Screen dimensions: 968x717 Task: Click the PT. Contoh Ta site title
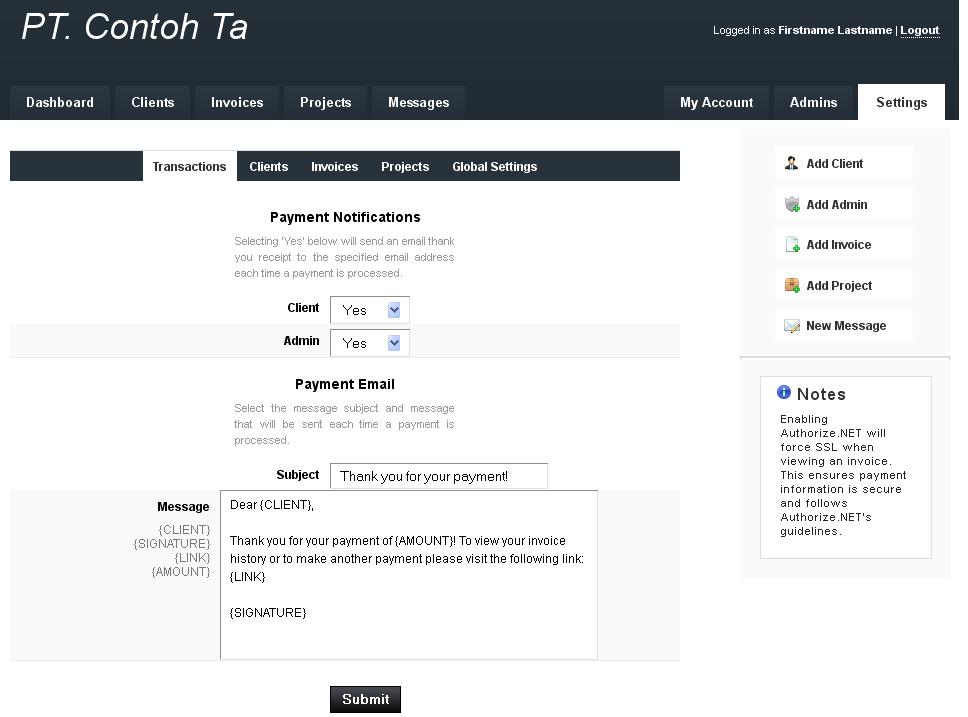pos(135,27)
